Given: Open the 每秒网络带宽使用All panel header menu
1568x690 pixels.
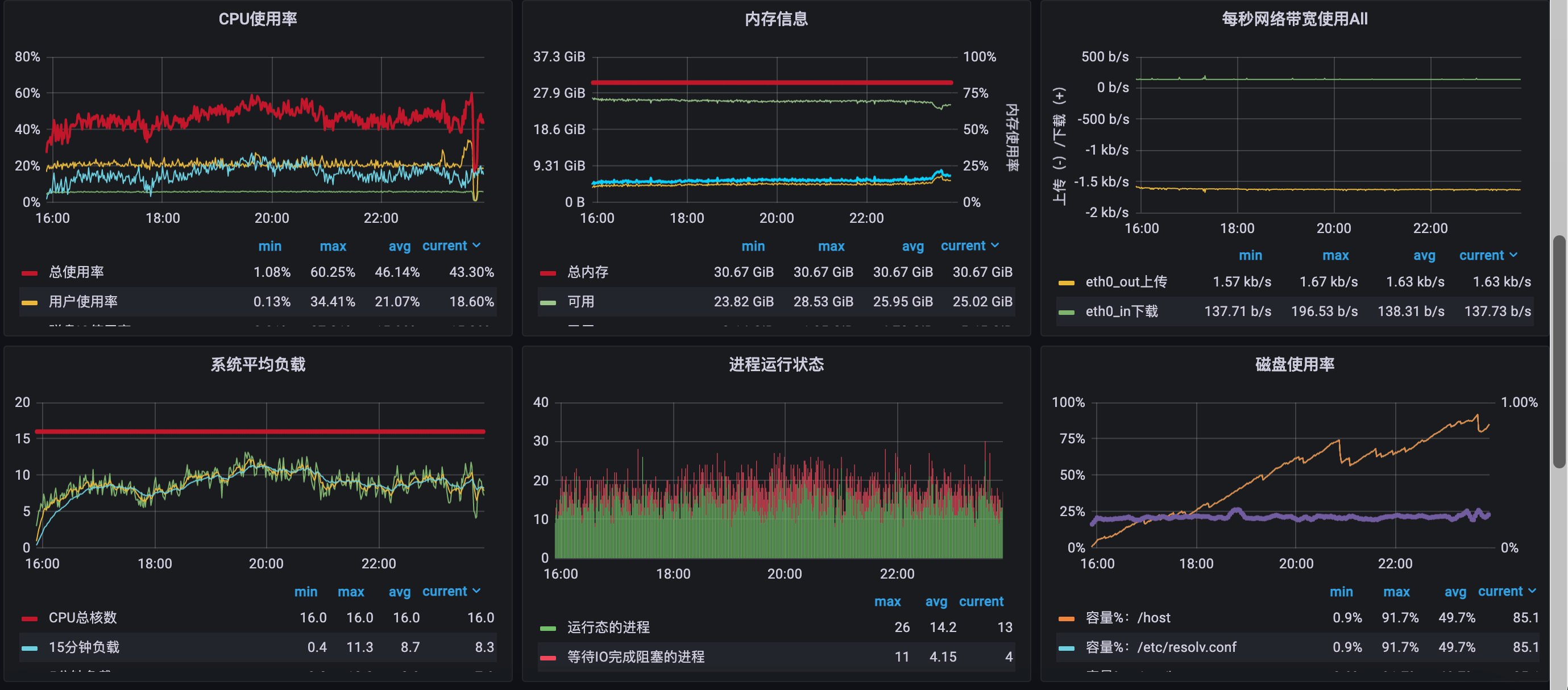Looking at the screenshot, I should (x=1294, y=19).
